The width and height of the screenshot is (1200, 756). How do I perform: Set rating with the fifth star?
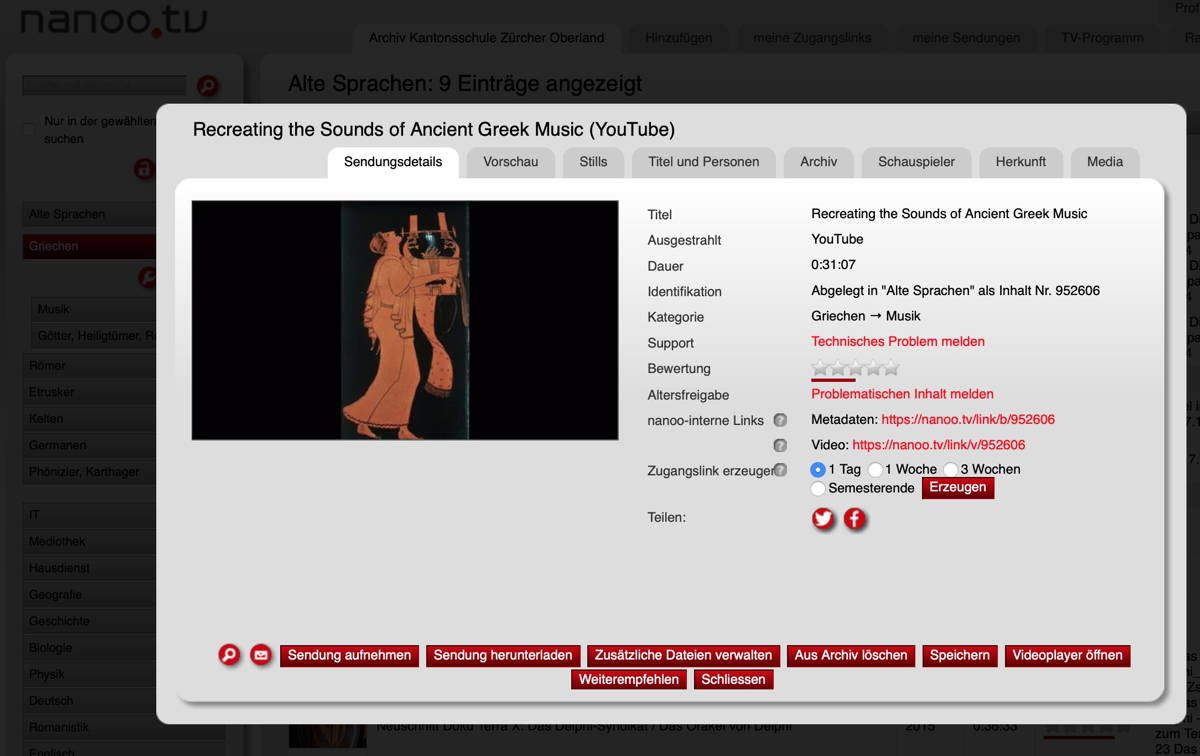coord(891,368)
